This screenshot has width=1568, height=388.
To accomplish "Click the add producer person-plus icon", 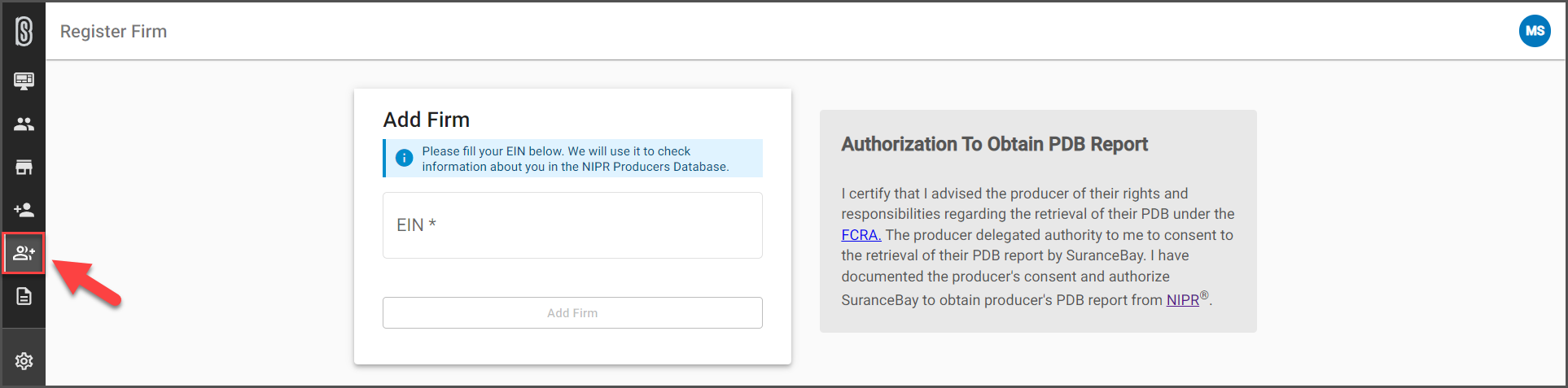I will [24, 210].
